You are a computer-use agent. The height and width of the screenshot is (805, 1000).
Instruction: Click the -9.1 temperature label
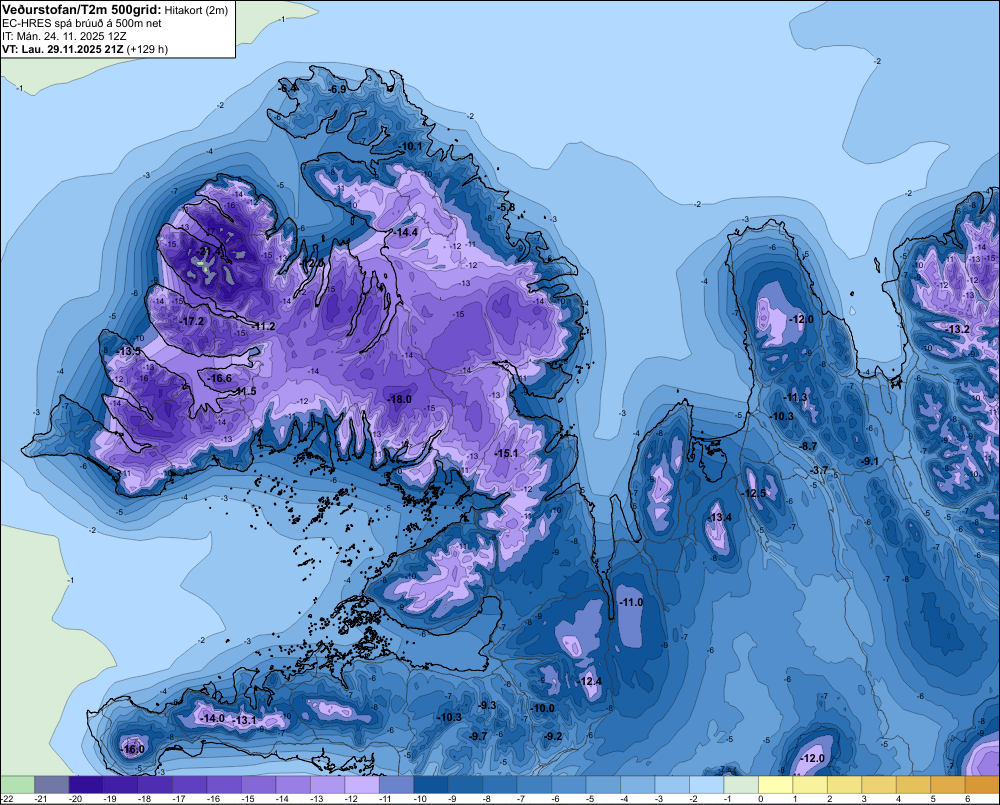click(869, 461)
